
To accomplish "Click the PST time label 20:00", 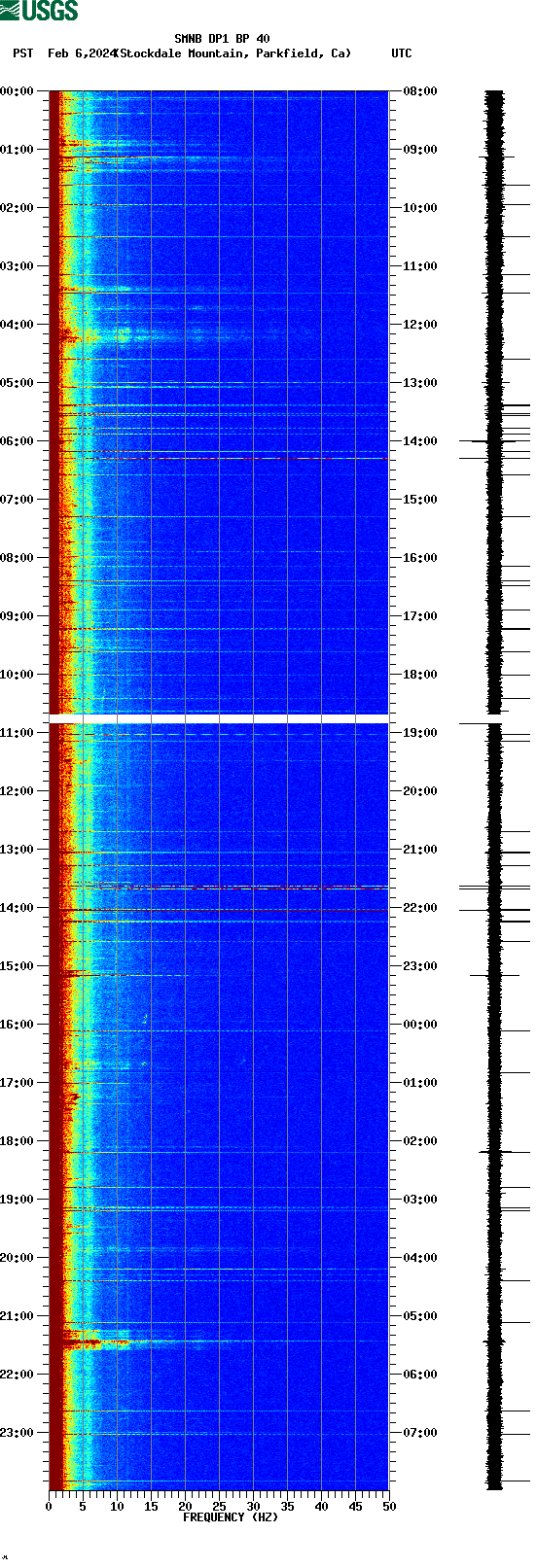I will pyautogui.click(x=18, y=1258).
